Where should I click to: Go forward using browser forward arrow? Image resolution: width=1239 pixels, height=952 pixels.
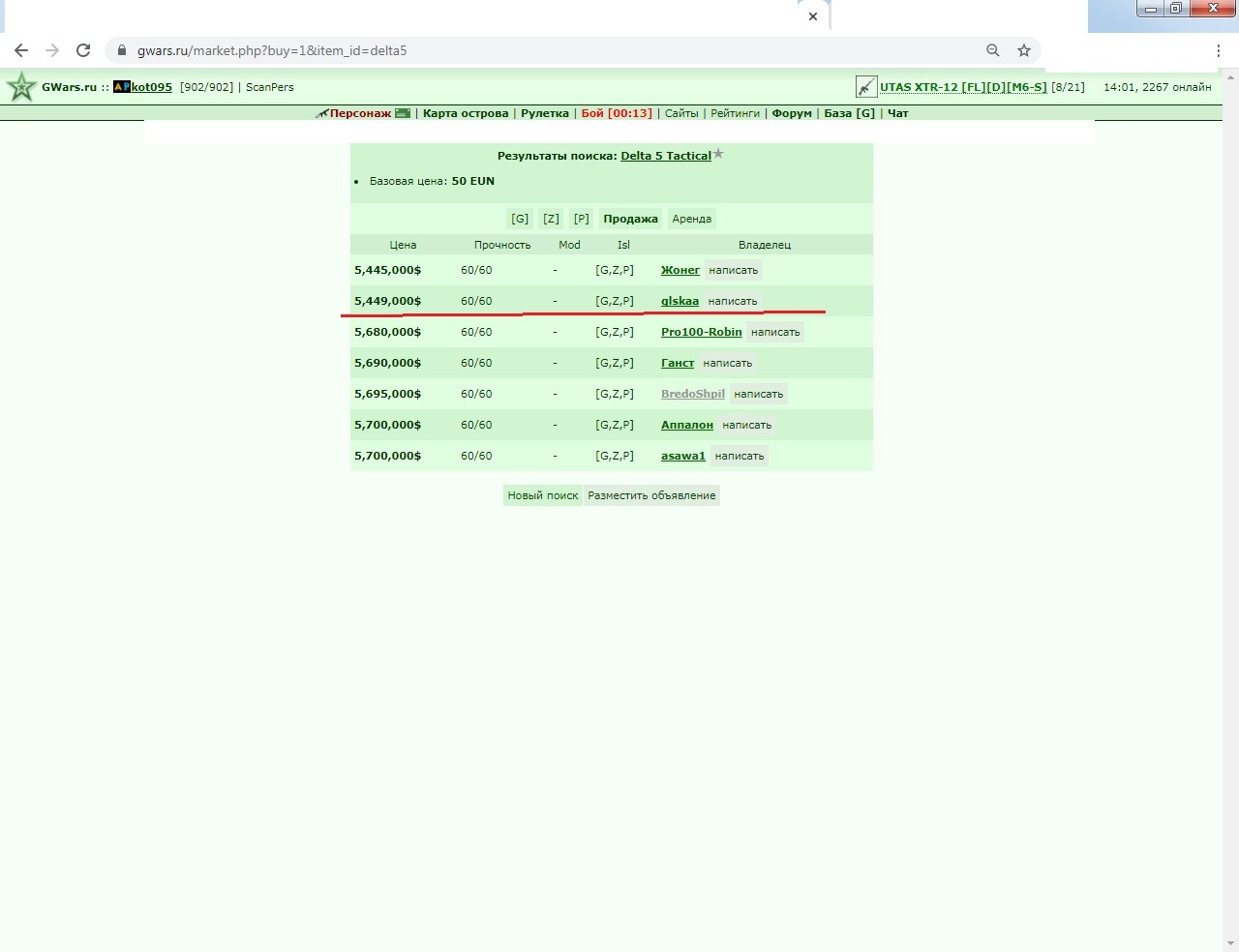(x=52, y=50)
